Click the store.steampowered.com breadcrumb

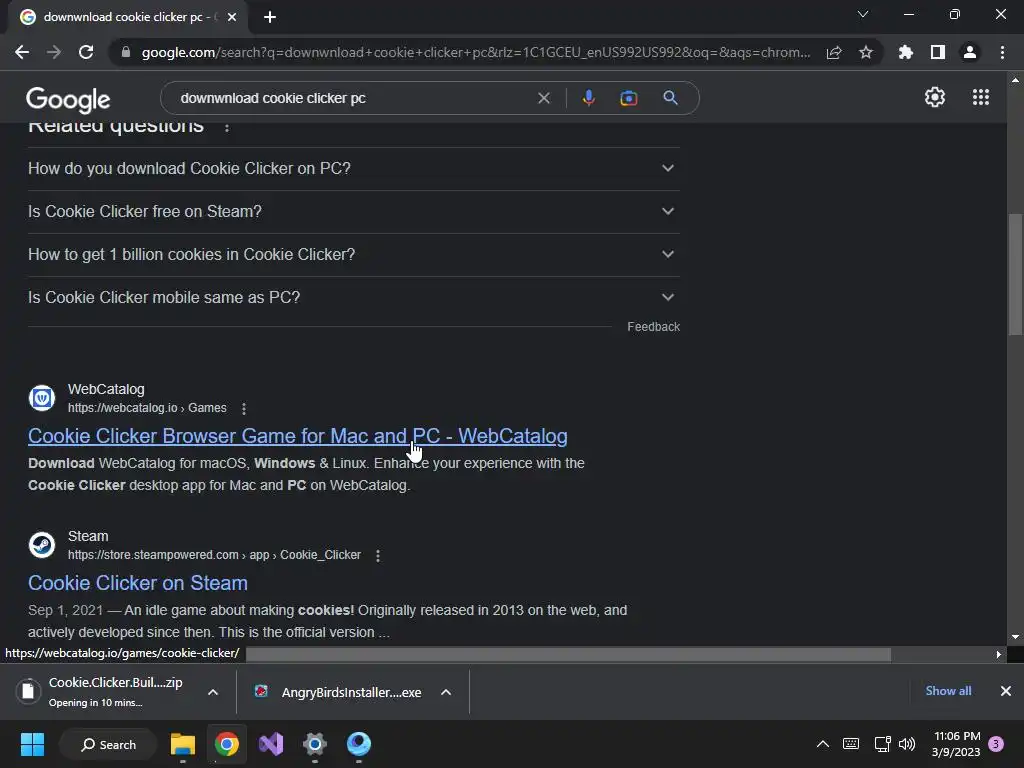point(214,555)
